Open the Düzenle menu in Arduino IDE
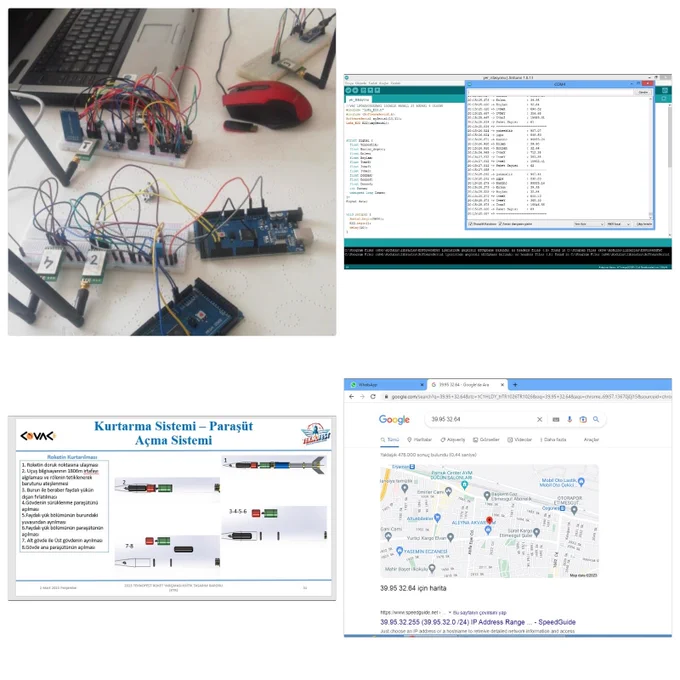This screenshot has width=680, height=680. tap(361, 83)
